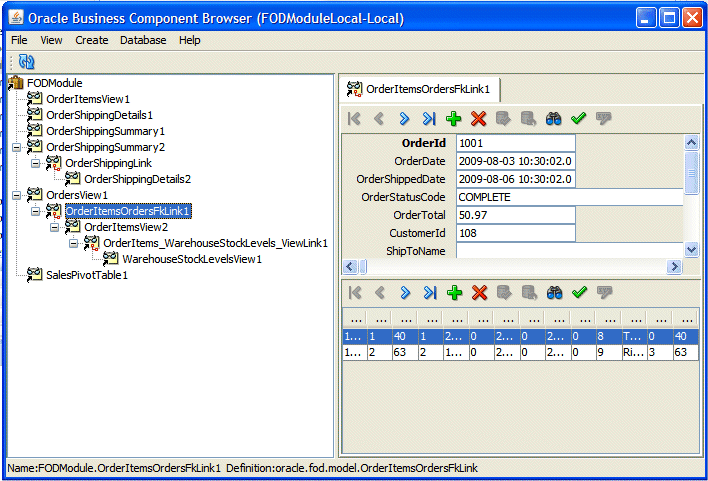Viewport: 708px width, 481px height.
Task: Go to last record in lower toolbar
Action: 430,293
